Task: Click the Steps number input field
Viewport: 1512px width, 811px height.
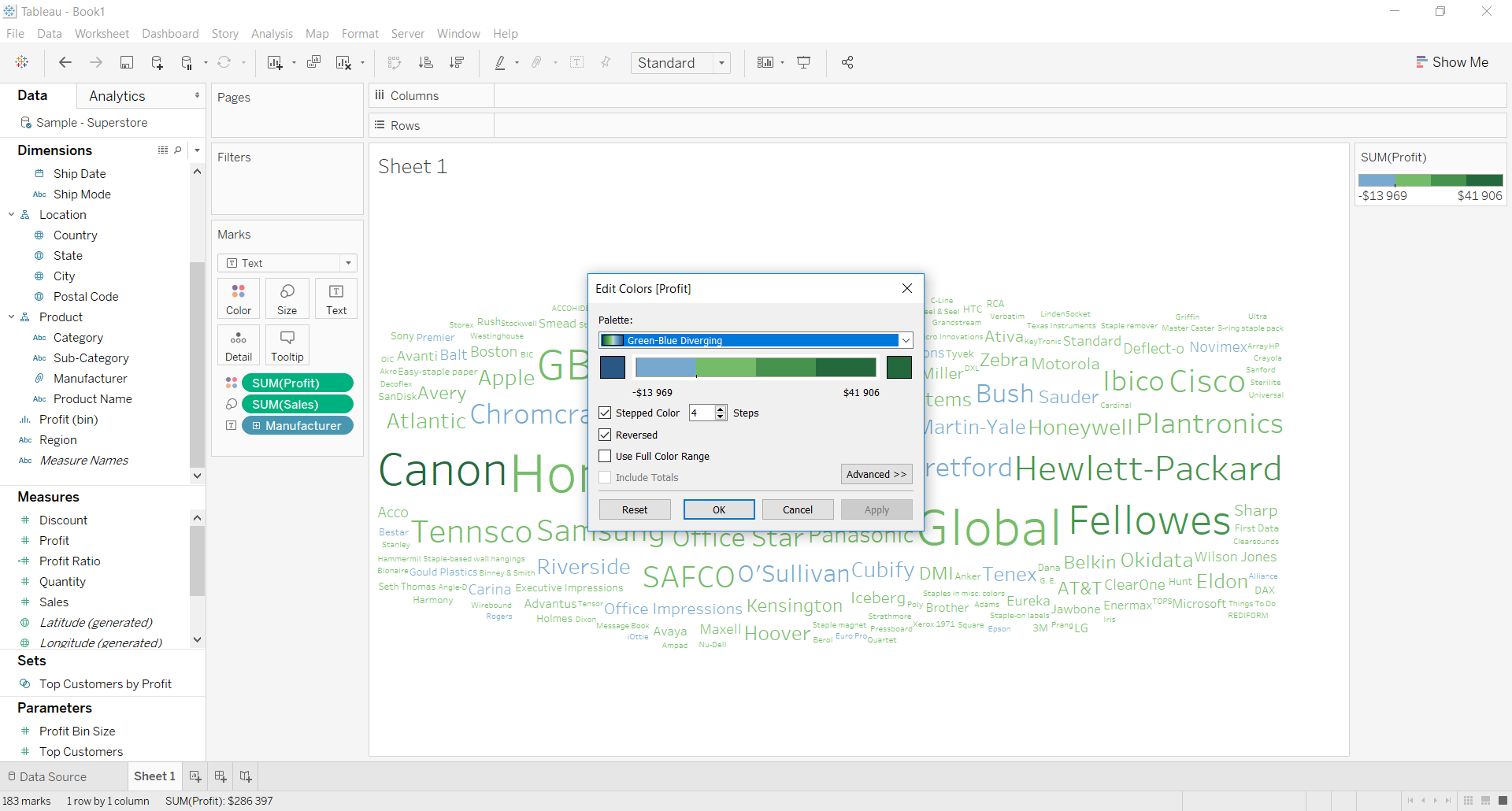Action: tap(702, 413)
